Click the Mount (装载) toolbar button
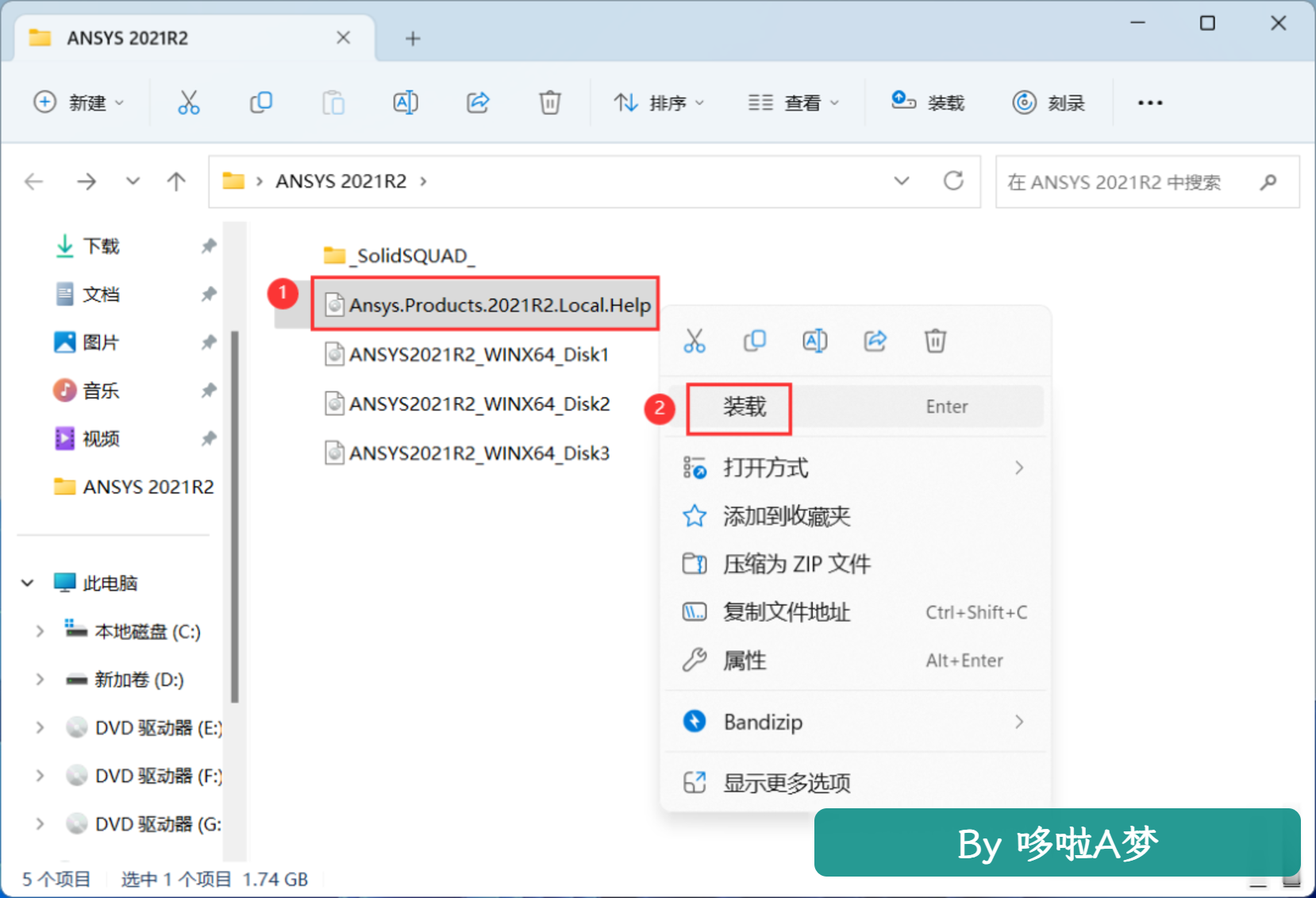Viewport: 1316px width, 898px height. (927, 102)
